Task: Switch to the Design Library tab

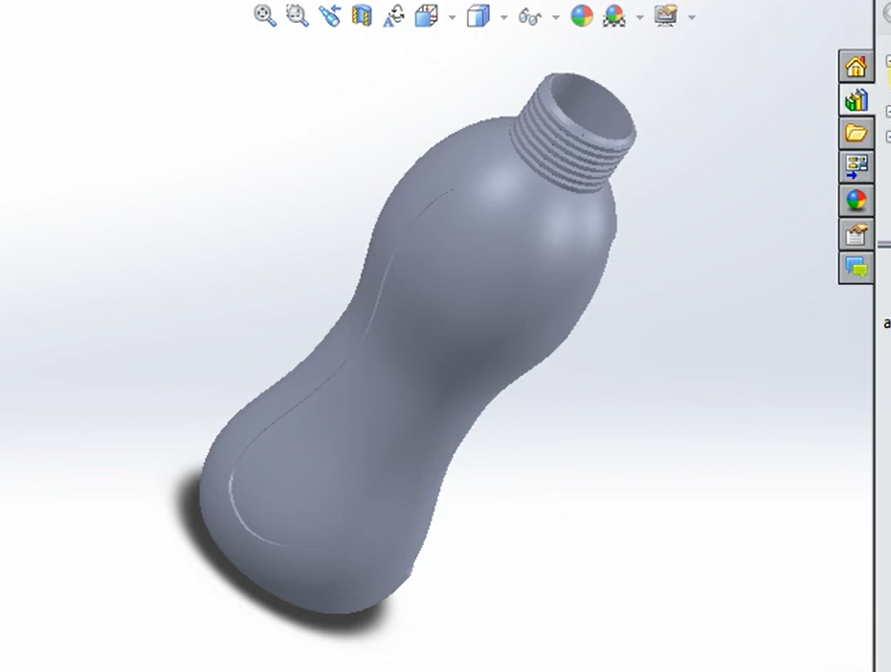Action: (855, 99)
